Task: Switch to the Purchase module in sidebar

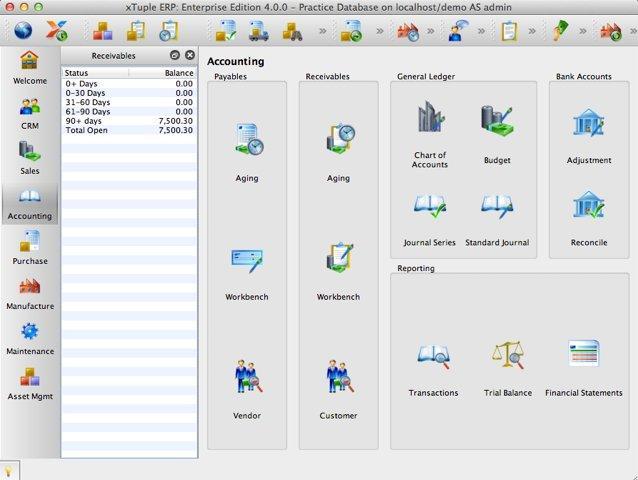Action: pos(30,247)
